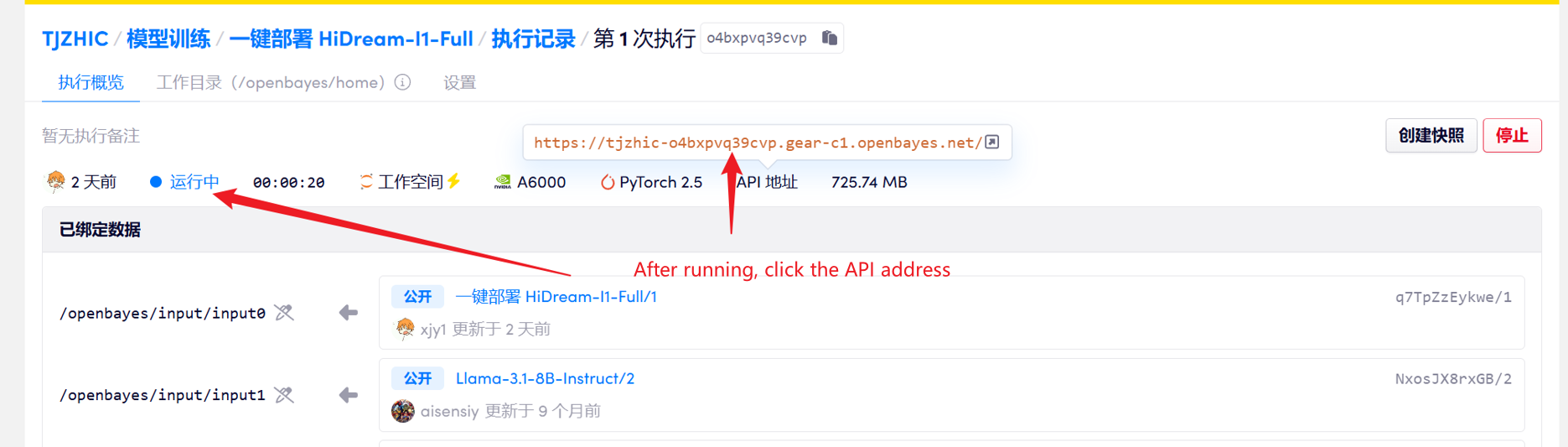Click the PyTorch 2.5 flame icon
This screenshot has height=447, width=1568.
[607, 182]
